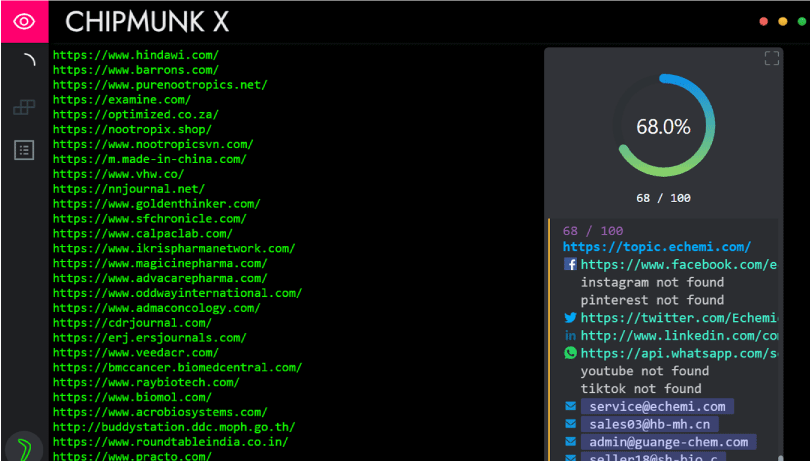Screen dimensions: 810x461
Task: Click envelope icon beside service@echemi.com
Action: click(570, 406)
